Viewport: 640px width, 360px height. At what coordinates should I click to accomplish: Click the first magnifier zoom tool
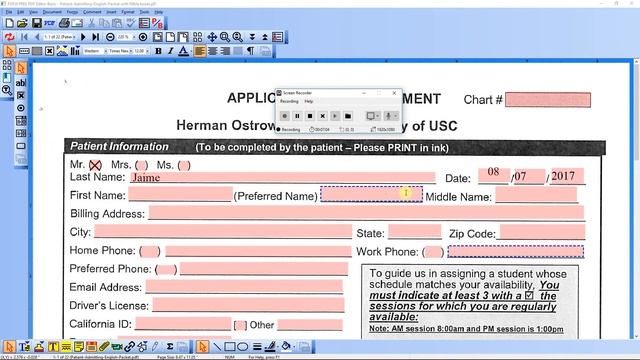tap(224, 37)
